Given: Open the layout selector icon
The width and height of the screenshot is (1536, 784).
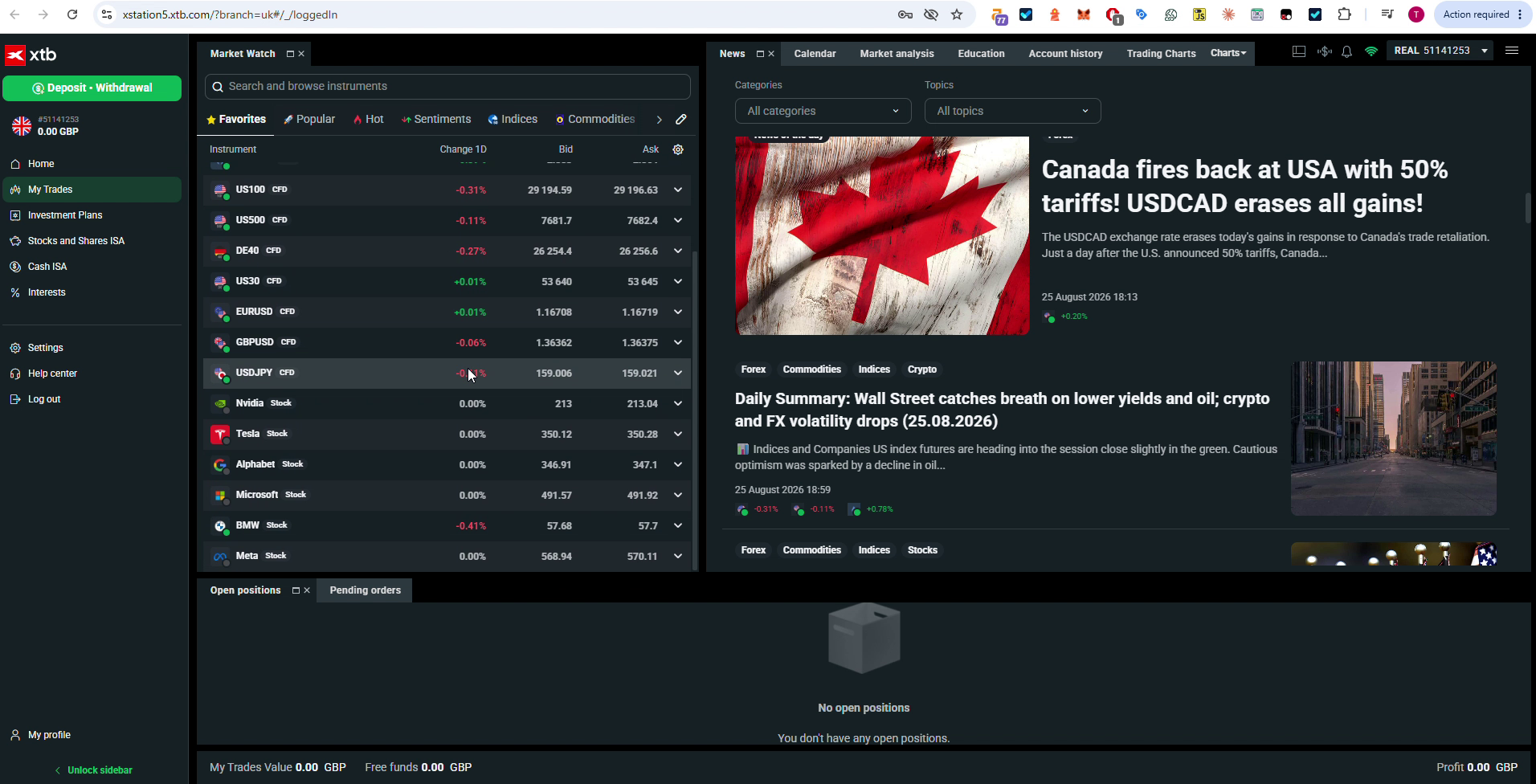Looking at the screenshot, I should point(1299,51).
